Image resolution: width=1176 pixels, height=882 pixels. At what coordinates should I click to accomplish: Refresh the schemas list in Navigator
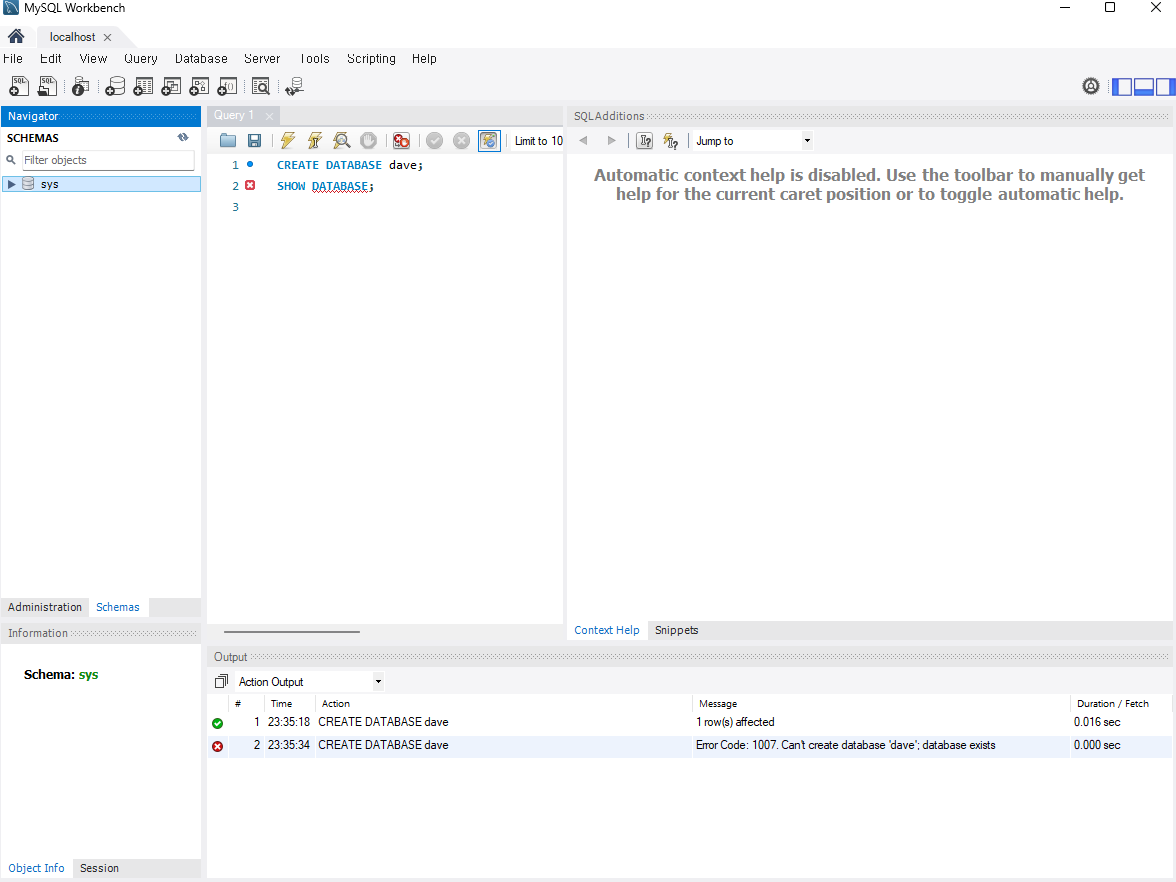point(183,138)
